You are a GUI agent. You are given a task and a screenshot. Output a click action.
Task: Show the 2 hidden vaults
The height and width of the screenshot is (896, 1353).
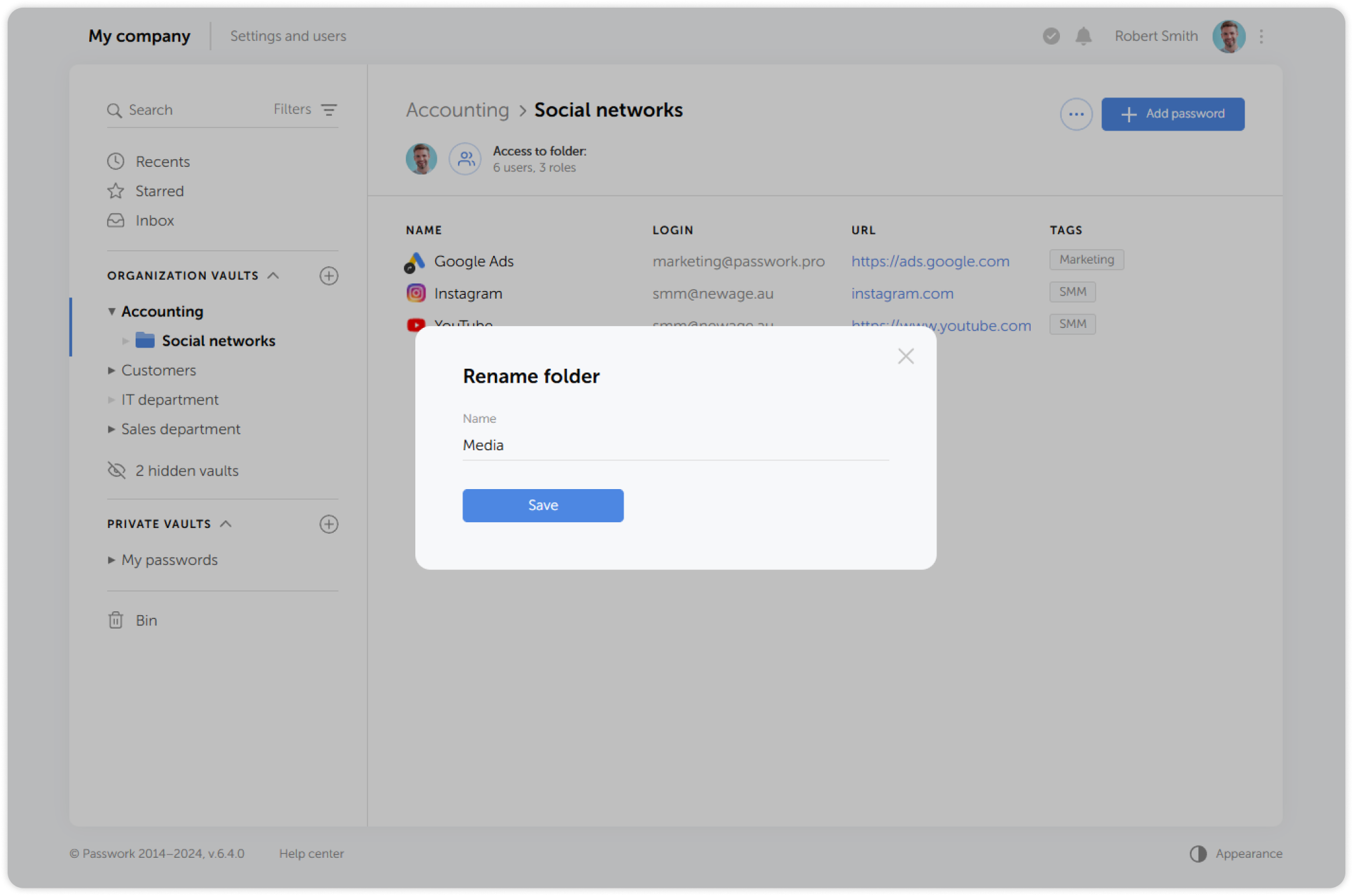point(187,471)
